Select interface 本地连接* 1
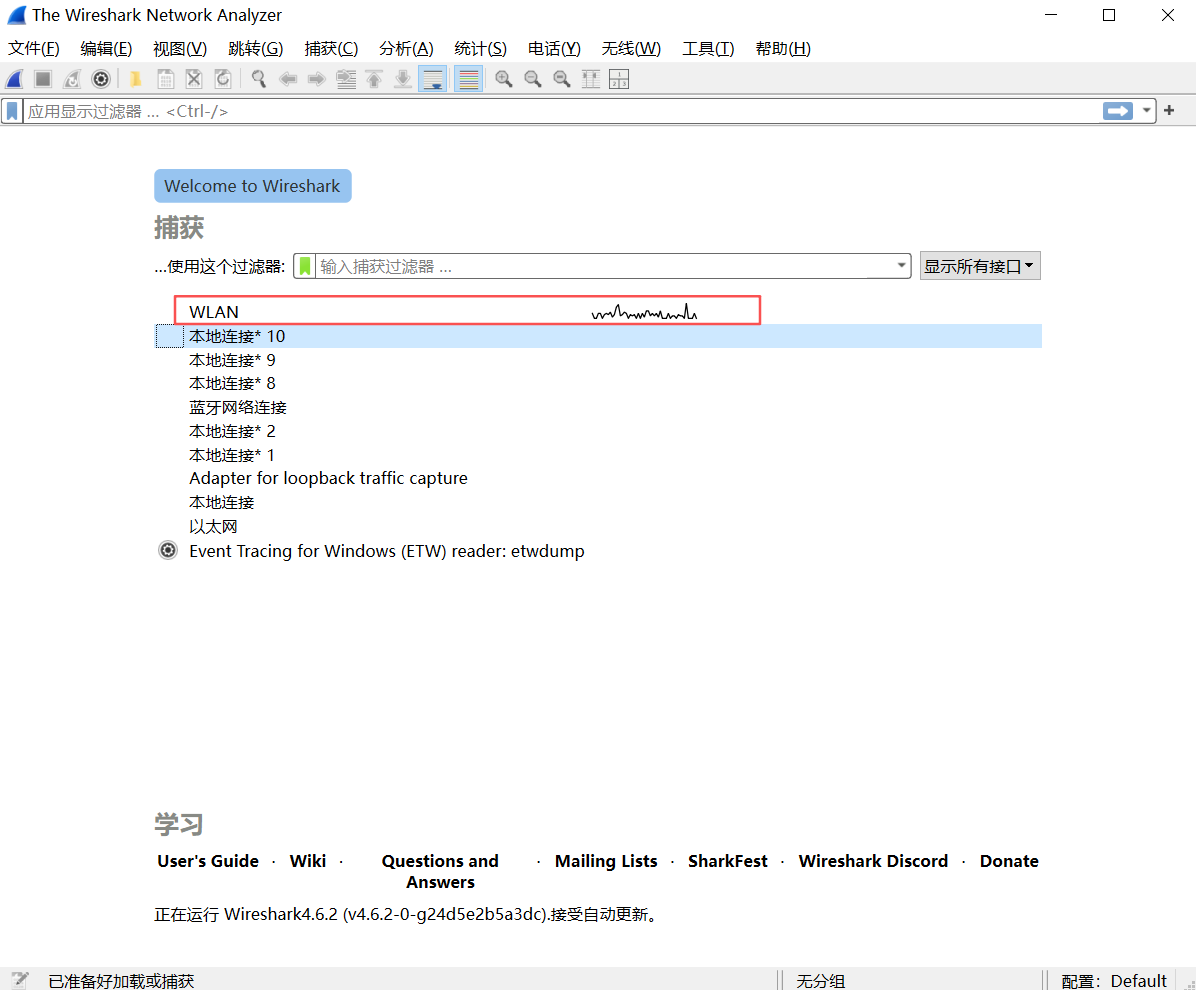 [598, 455]
